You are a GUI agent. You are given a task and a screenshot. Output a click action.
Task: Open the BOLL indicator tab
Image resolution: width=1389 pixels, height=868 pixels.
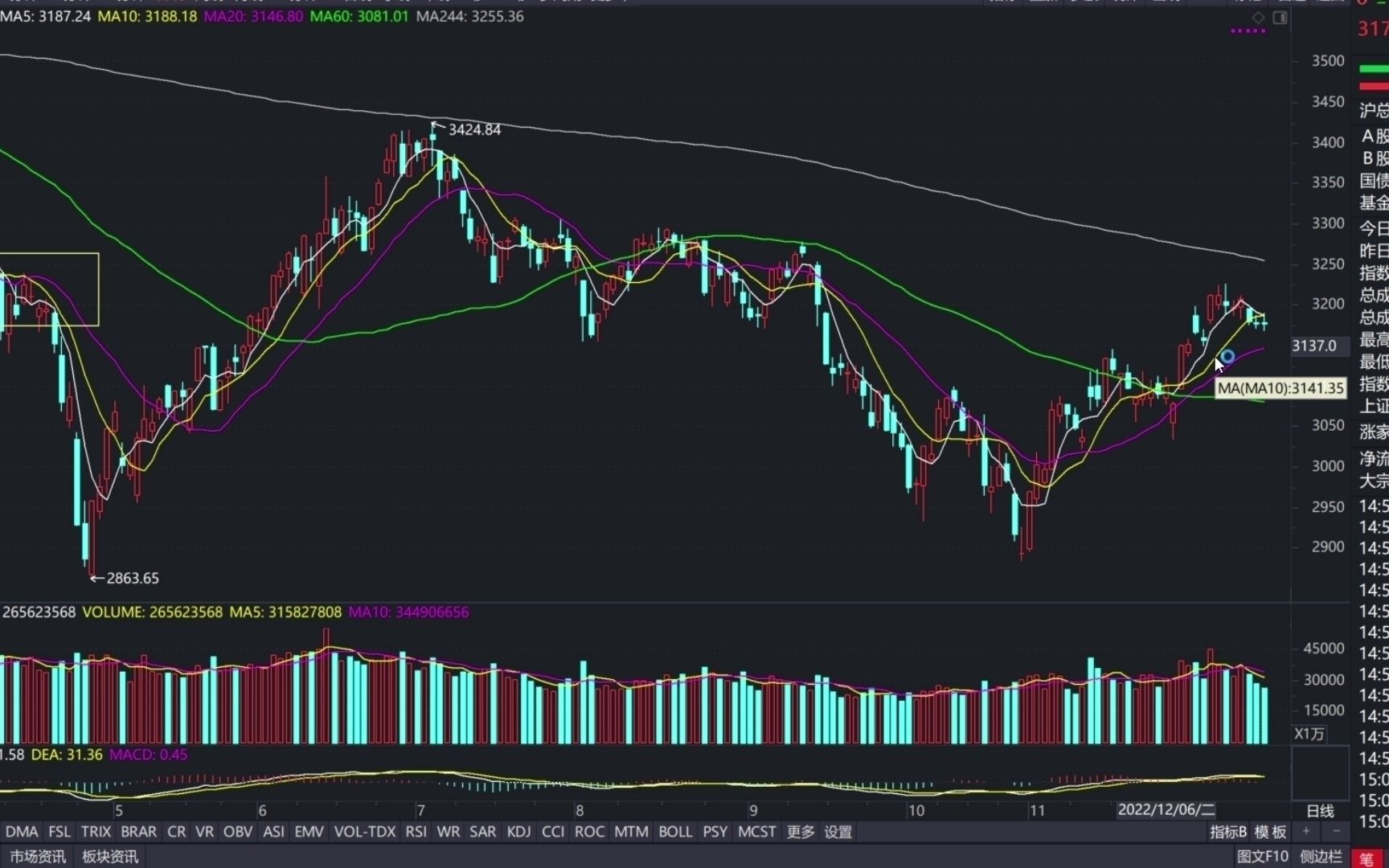(x=675, y=832)
